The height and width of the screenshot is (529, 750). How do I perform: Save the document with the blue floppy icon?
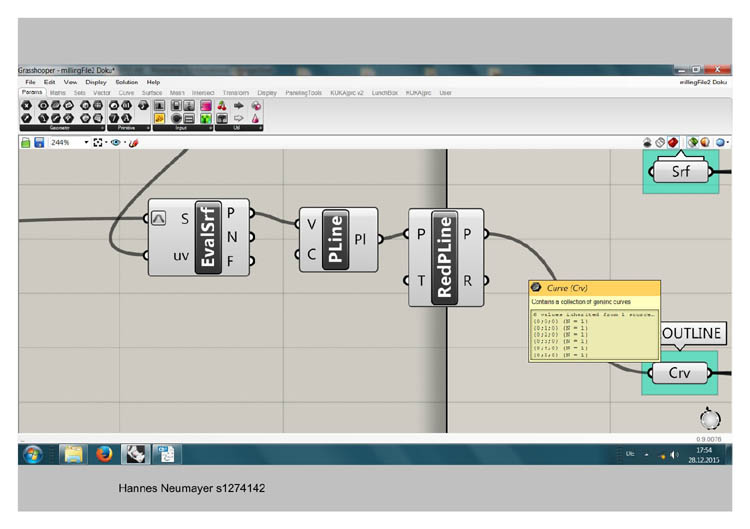39,143
